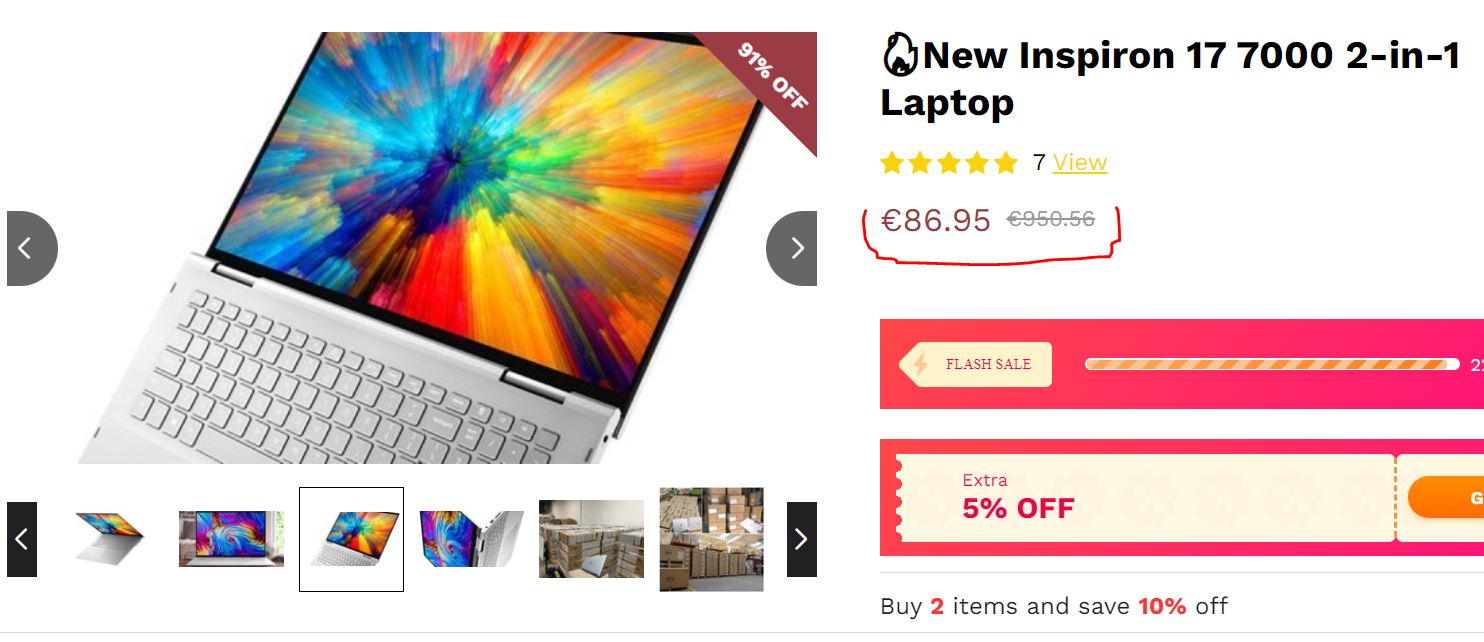Select the highlighted third laptop thumbnail
The width and height of the screenshot is (1484, 642).
coord(351,539)
